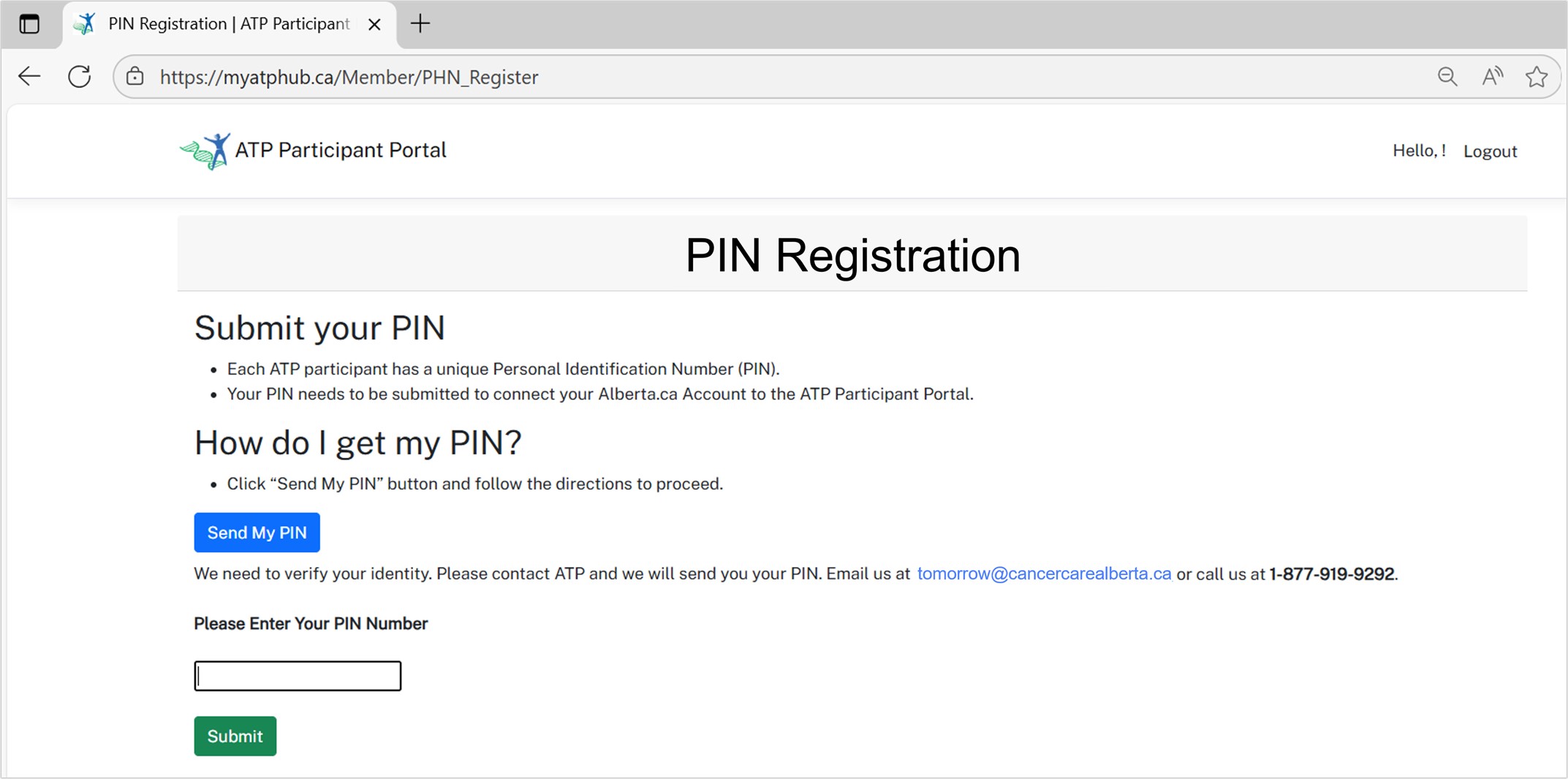Add this page to favorites

1537,77
